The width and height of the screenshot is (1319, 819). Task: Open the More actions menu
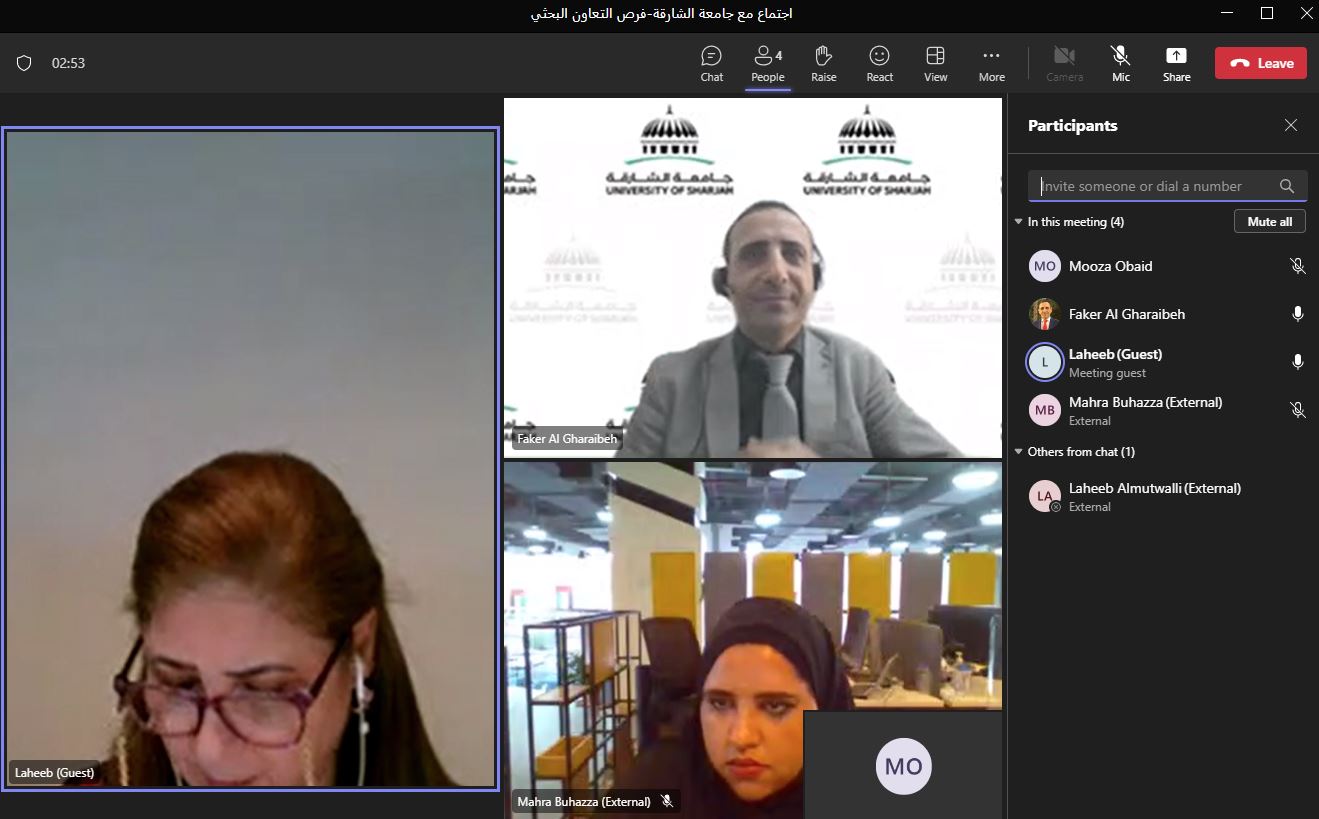tap(991, 63)
